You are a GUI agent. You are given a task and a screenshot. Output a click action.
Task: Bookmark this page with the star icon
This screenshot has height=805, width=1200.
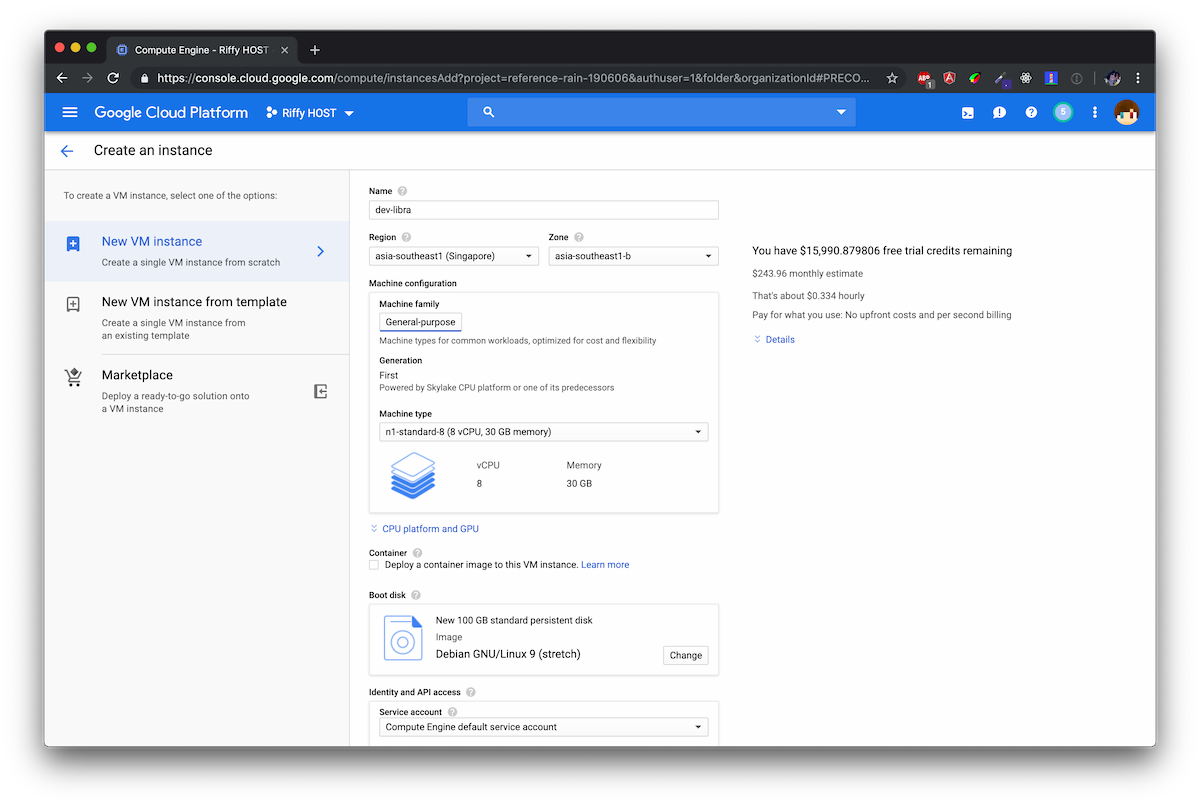[x=892, y=78]
